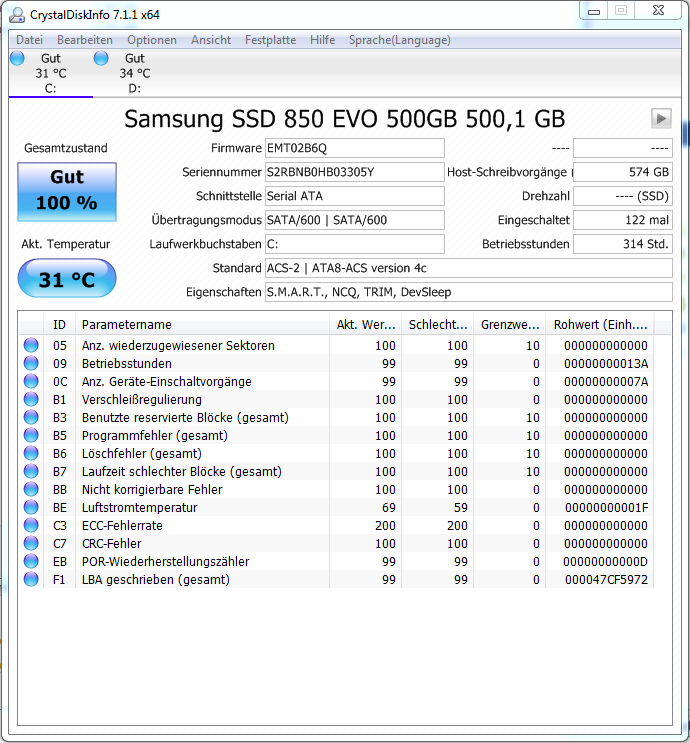
Task: Click status orb for LBA geschrieben row
Action: 31,579
